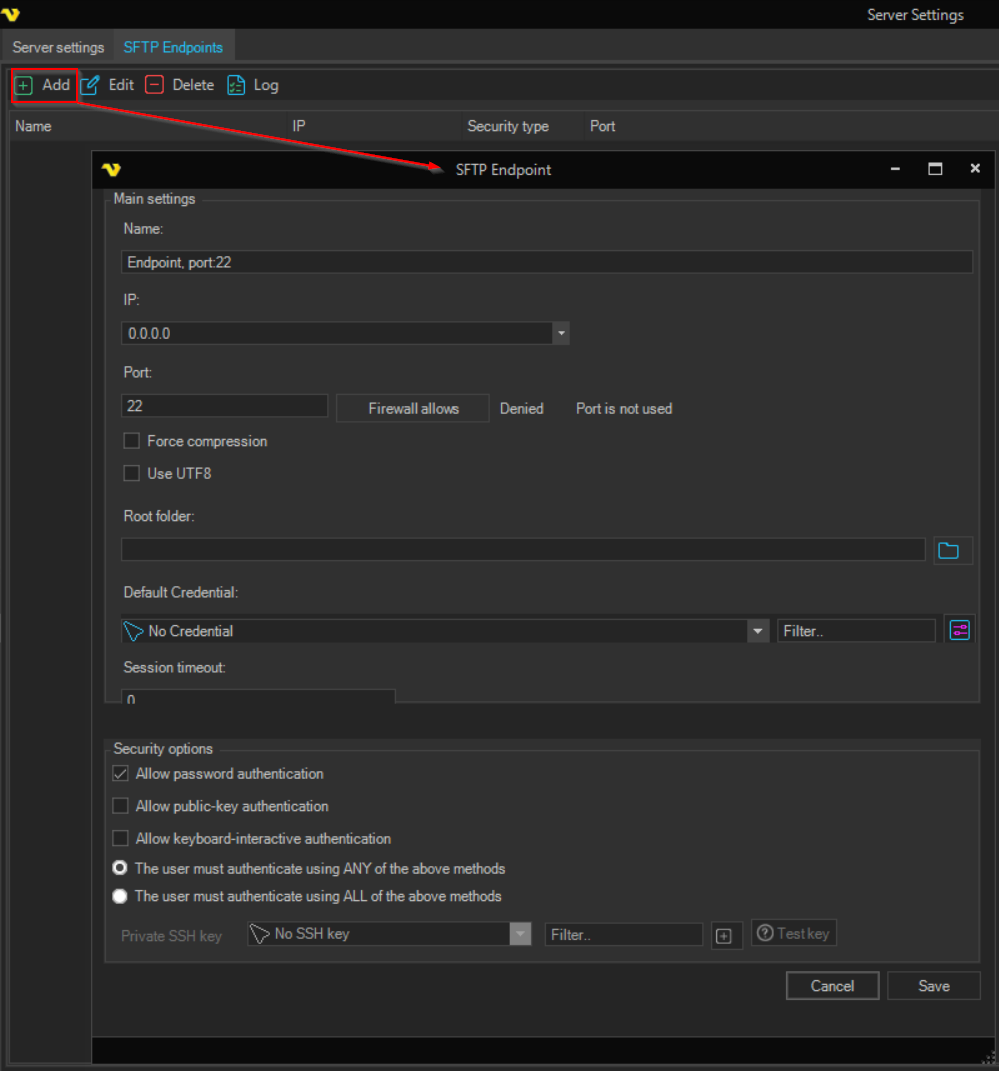
Task: Click the Add endpoint icon
Action: pyautogui.click(x=24, y=85)
